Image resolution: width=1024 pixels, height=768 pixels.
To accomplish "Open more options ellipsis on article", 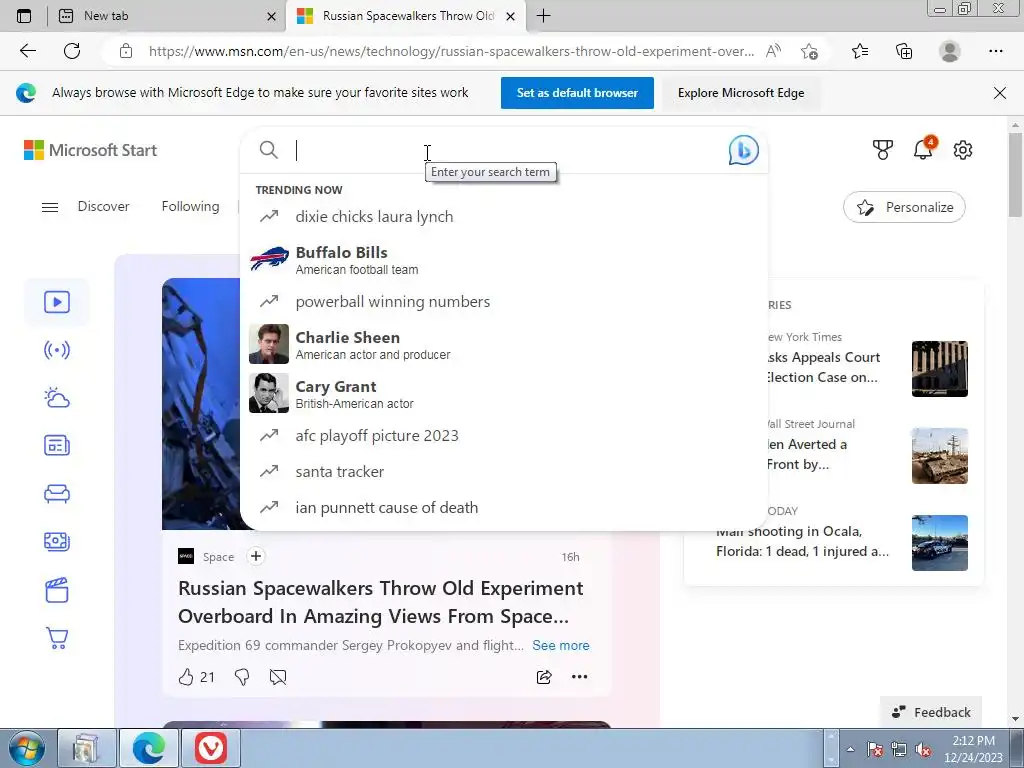I will [579, 677].
